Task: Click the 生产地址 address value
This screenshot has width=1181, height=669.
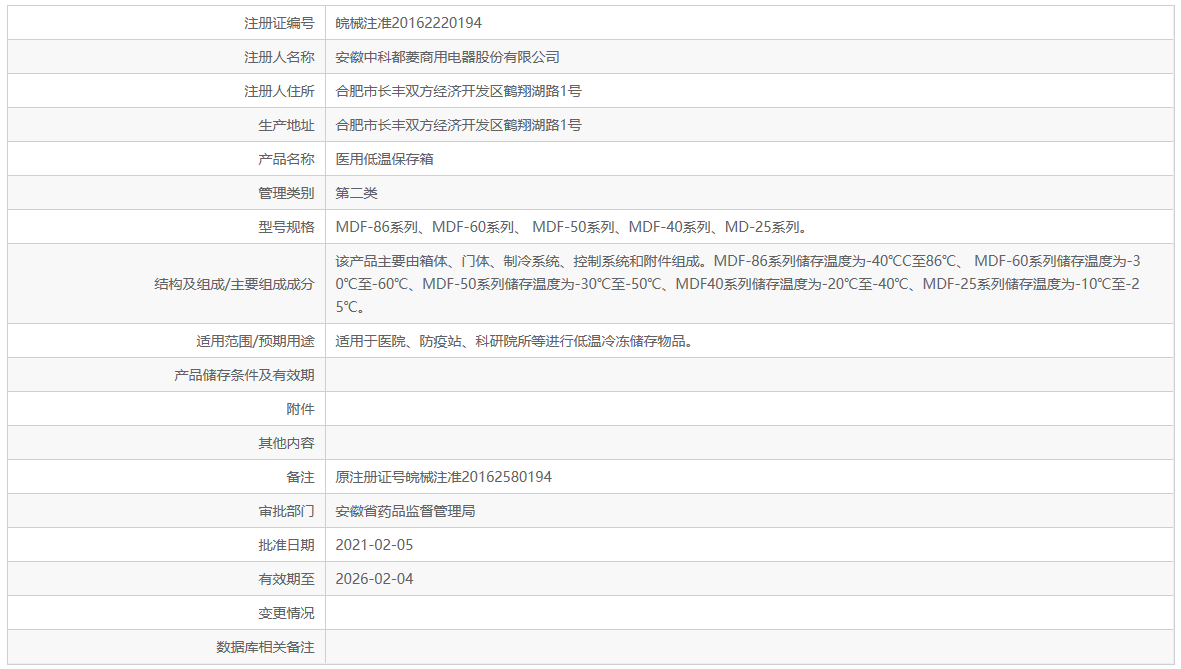Action: 458,125
